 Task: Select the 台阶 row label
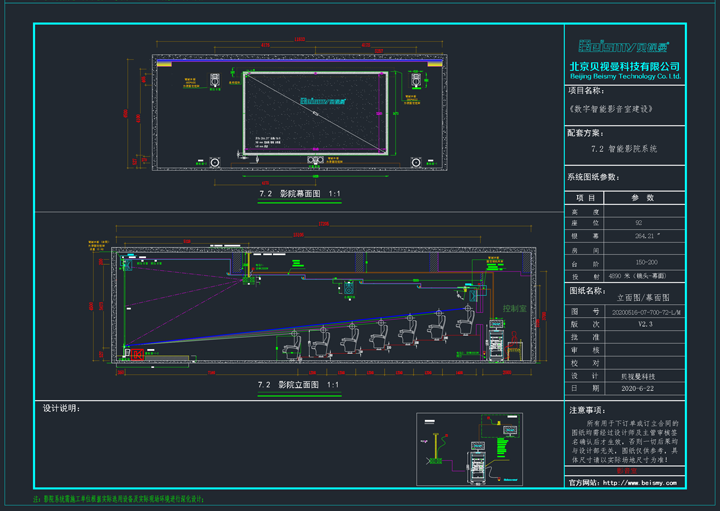tap(585, 264)
